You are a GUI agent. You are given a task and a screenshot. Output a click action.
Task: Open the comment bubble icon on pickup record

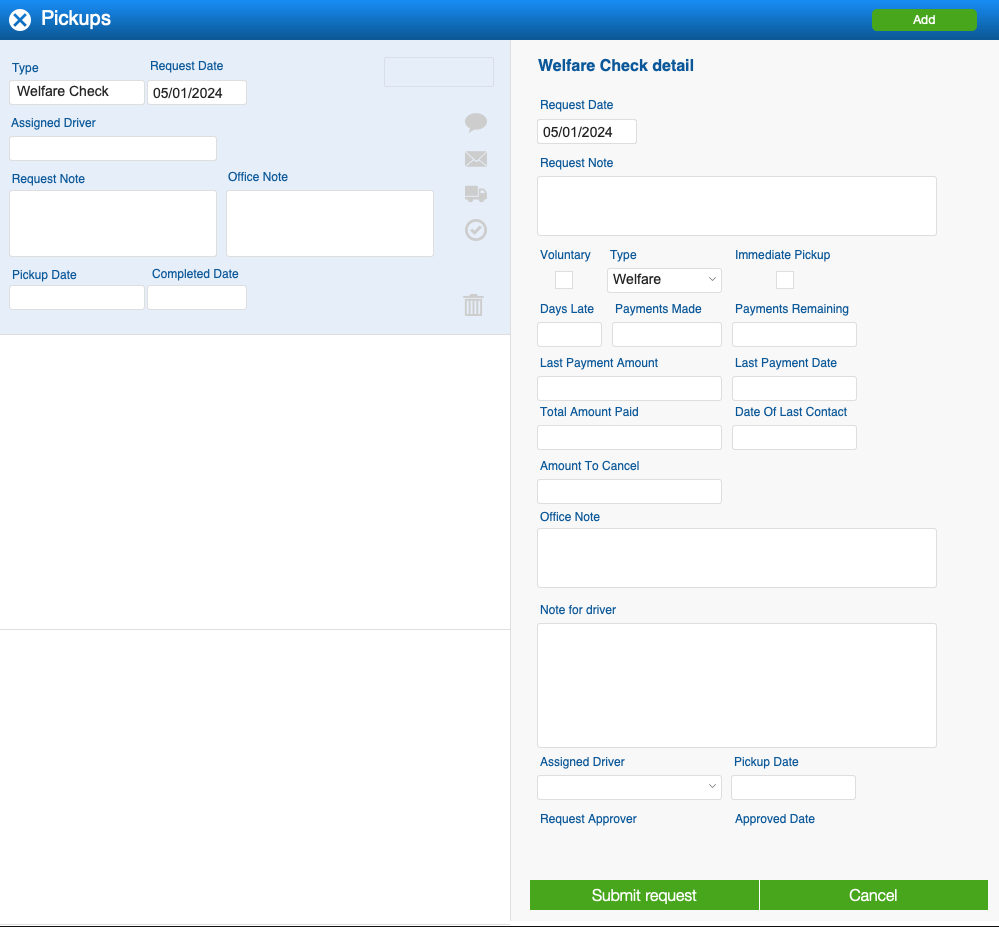tap(476, 122)
